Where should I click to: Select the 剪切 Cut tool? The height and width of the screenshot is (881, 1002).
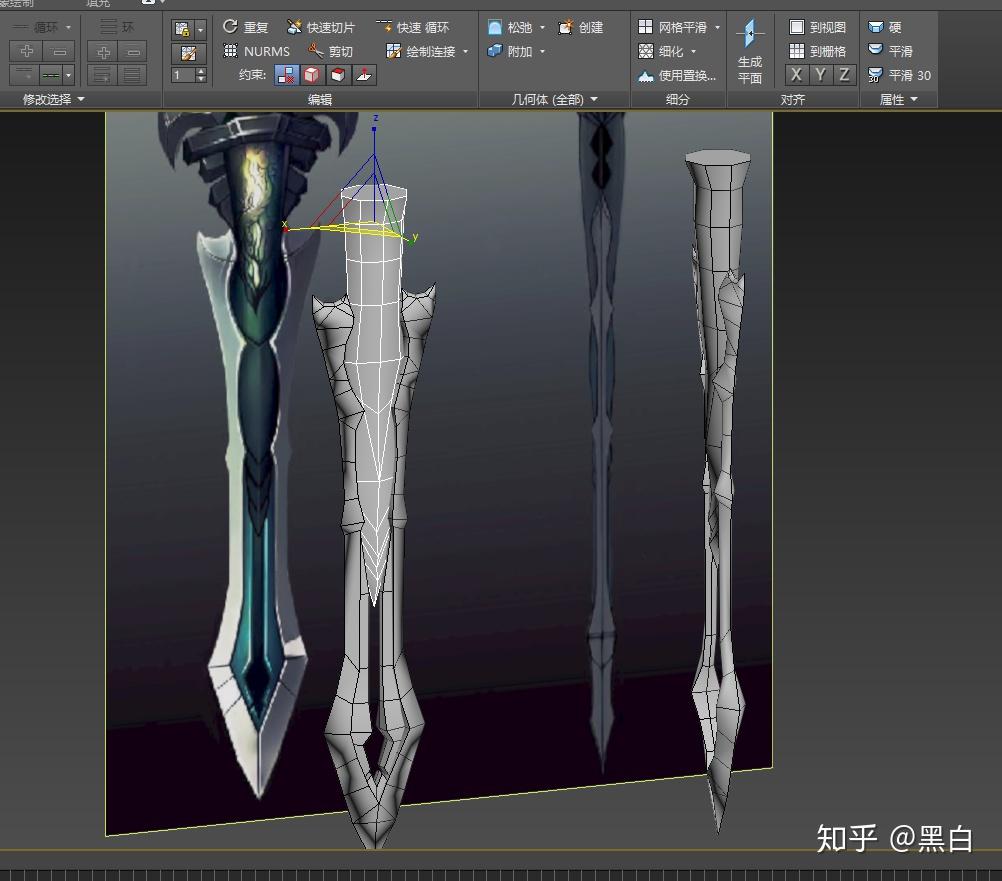(x=330, y=51)
